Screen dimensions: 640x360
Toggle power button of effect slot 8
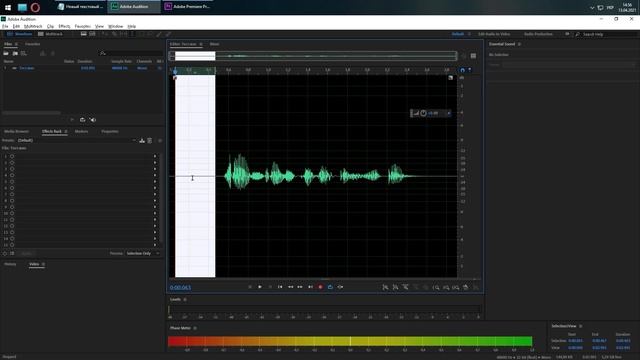tap(12, 200)
